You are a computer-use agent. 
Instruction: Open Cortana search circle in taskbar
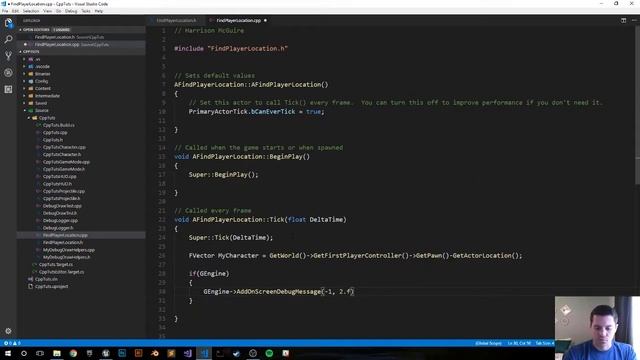(x=24, y=353)
